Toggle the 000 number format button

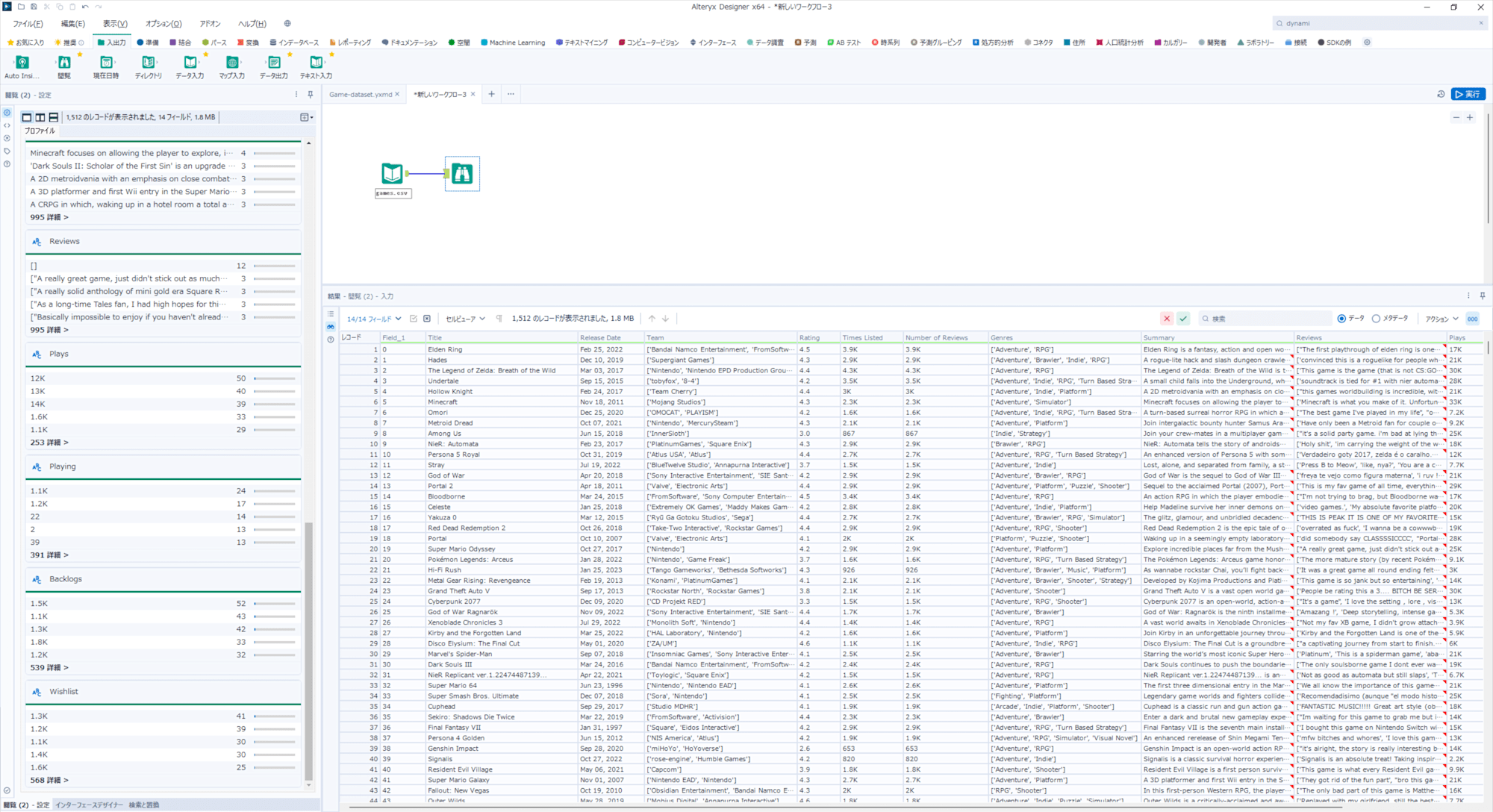[1472, 319]
